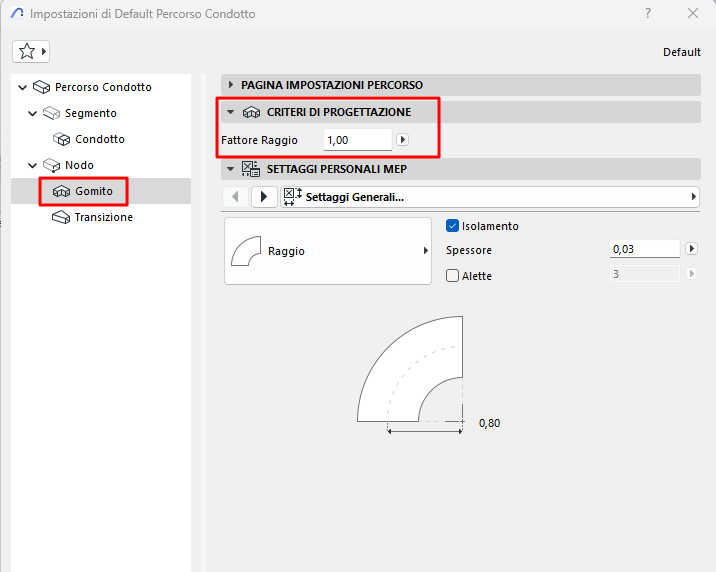The width and height of the screenshot is (716, 572).
Task: Click the Gomito elbow icon
Action: 62,191
